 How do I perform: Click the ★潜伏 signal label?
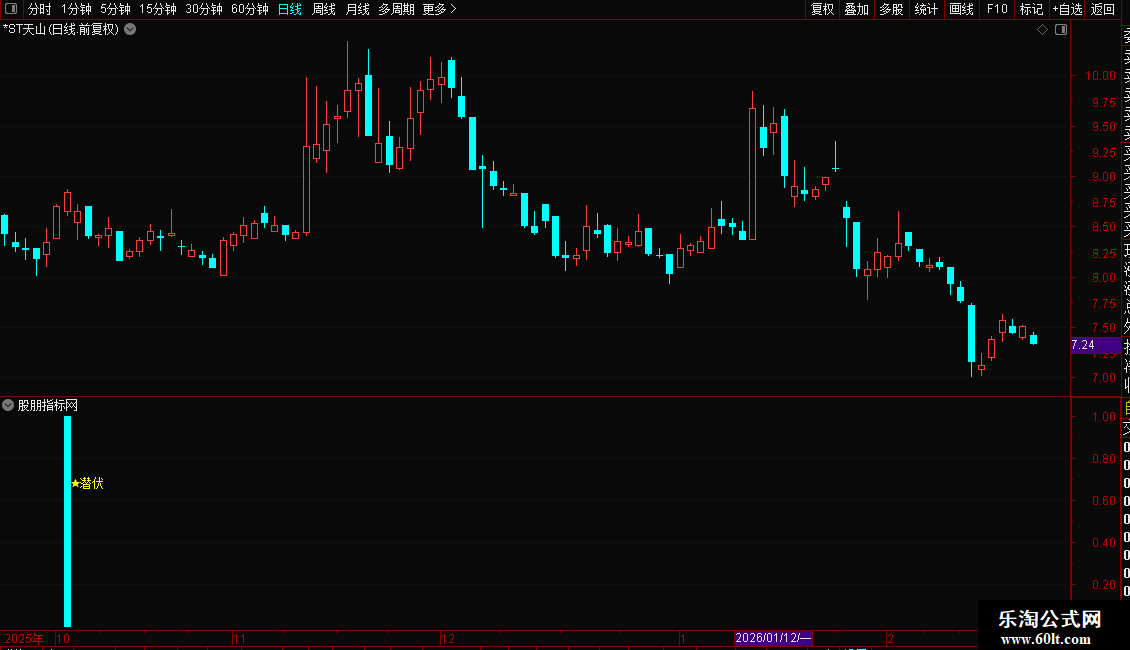point(87,484)
